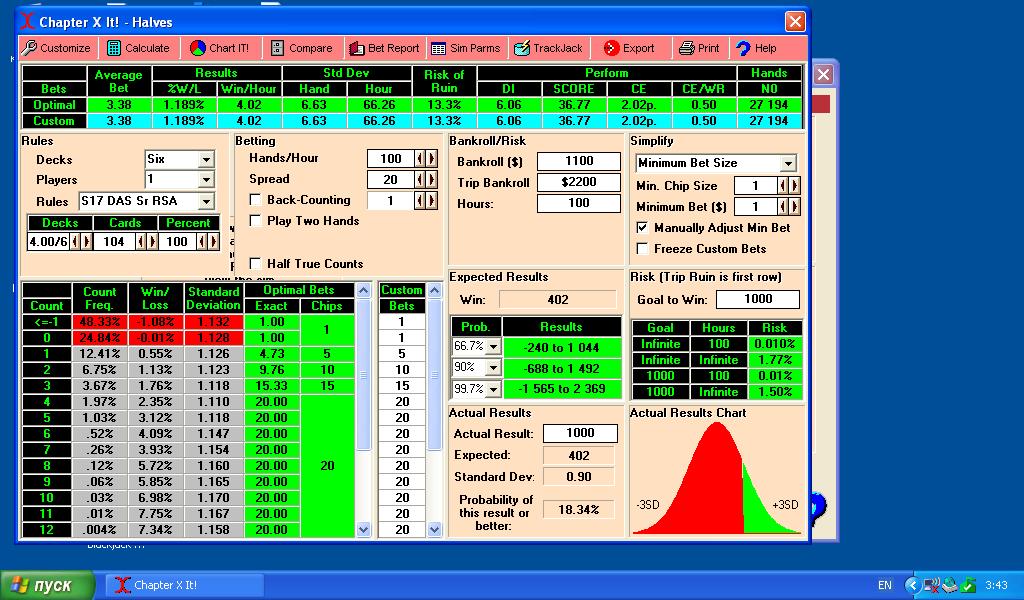Open the Bet Report
The width and height of the screenshot is (1024, 600).
[385, 48]
